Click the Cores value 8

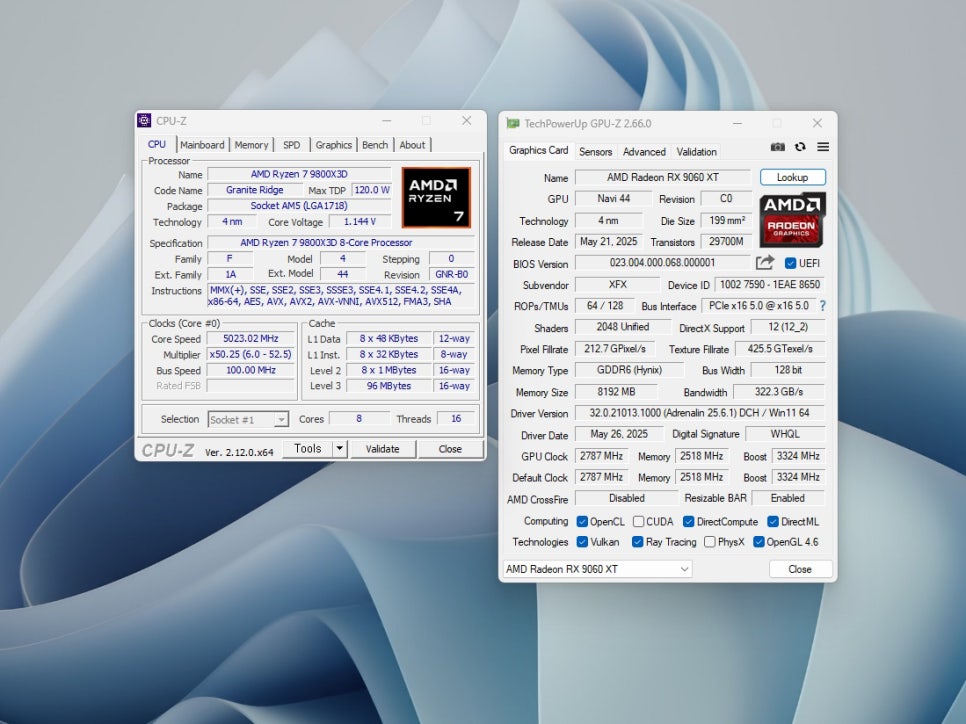click(359, 419)
